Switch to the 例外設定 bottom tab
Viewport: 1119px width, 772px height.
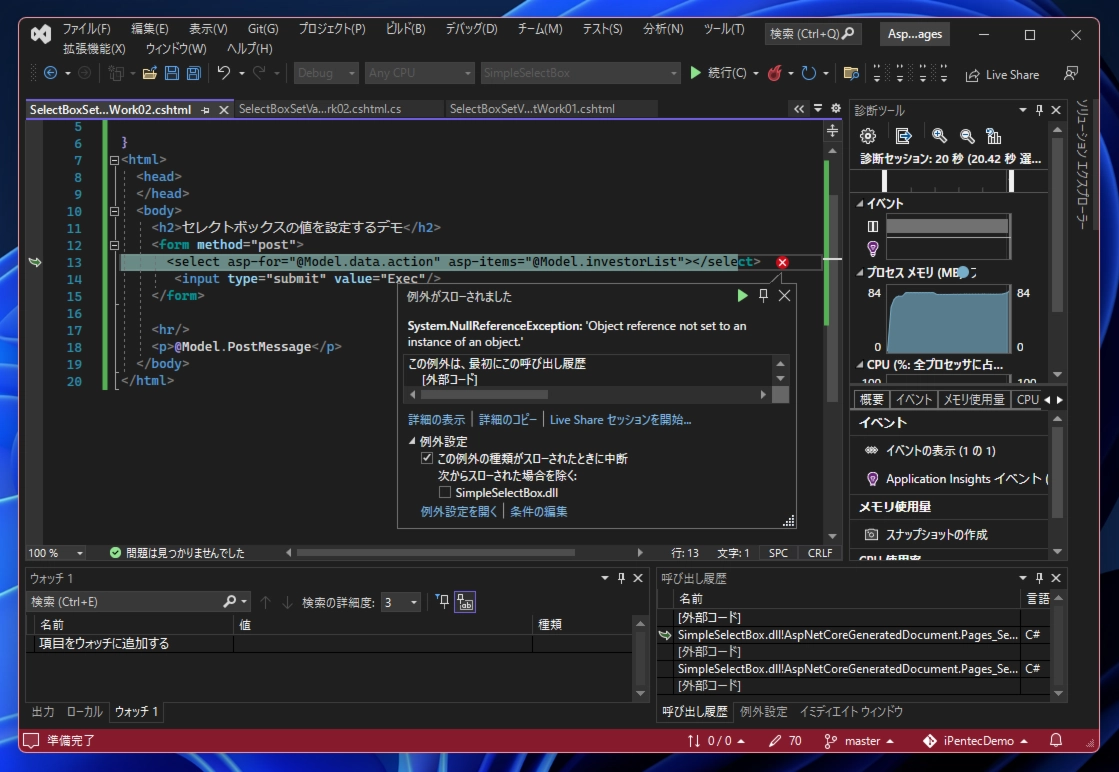[764, 711]
